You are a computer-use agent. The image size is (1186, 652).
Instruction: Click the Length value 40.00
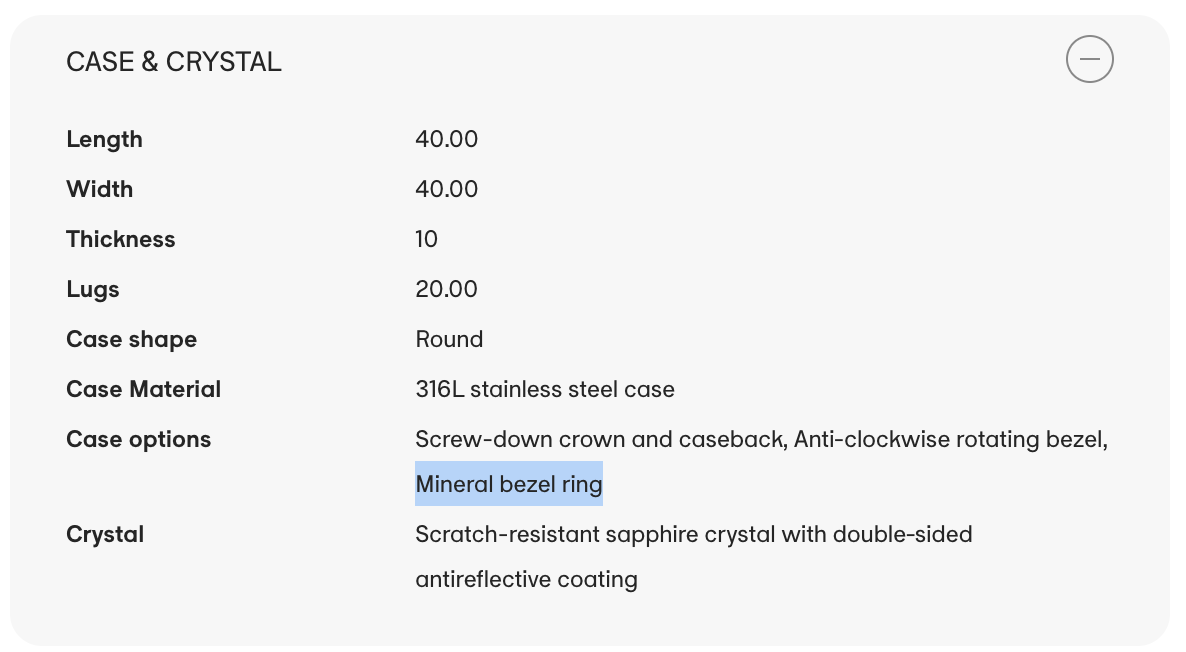pyautogui.click(x=446, y=139)
